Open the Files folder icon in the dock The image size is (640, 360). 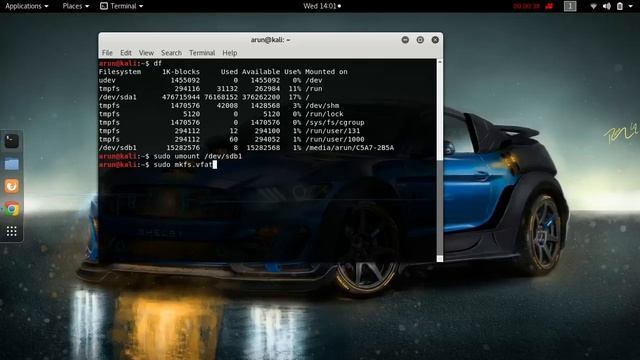(x=11, y=164)
